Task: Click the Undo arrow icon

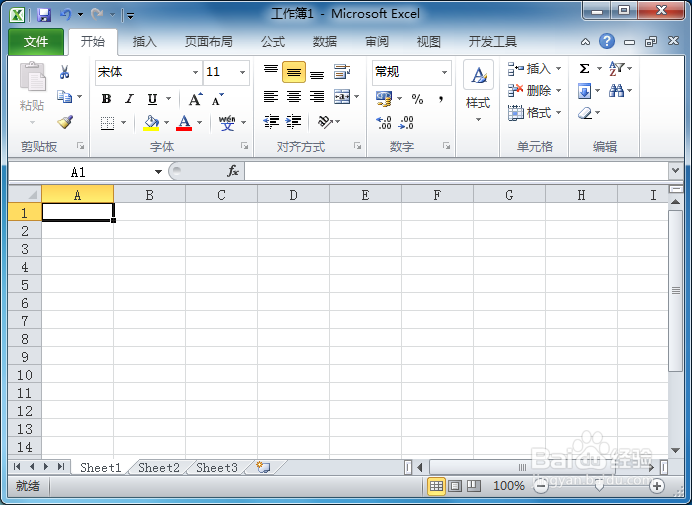Action: point(66,15)
